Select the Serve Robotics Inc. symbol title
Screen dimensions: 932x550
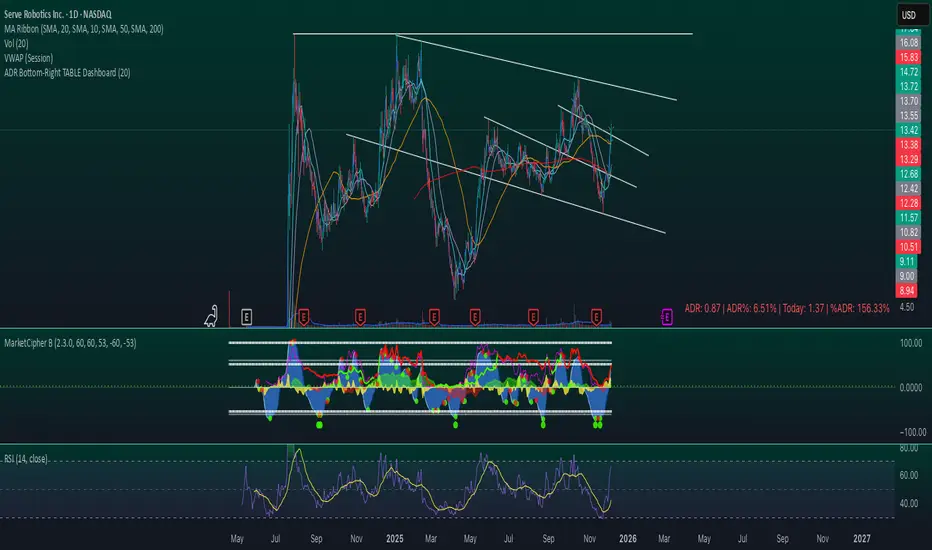(58, 14)
